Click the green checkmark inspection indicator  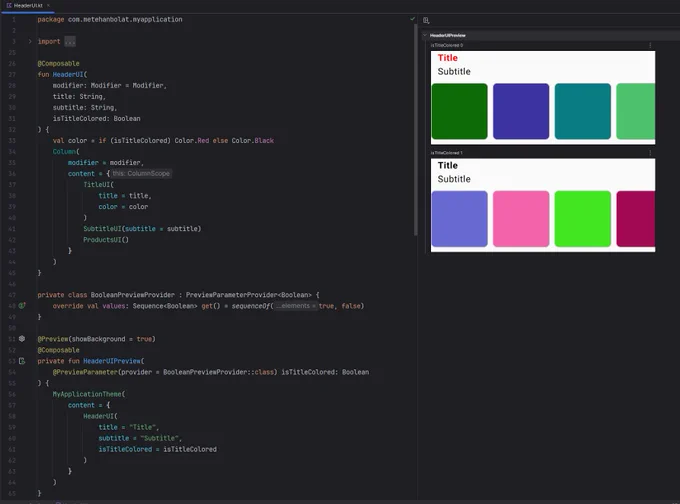[x=412, y=19]
